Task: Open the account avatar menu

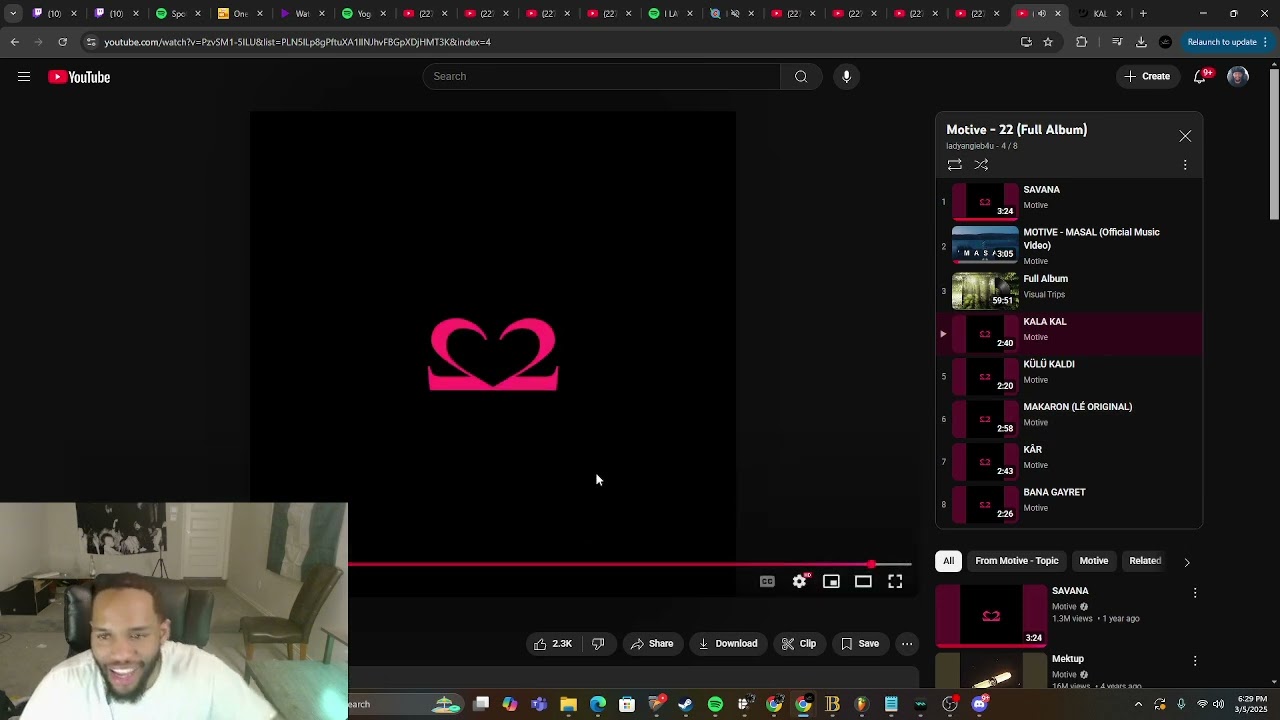Action: [x=1238, y=77]
